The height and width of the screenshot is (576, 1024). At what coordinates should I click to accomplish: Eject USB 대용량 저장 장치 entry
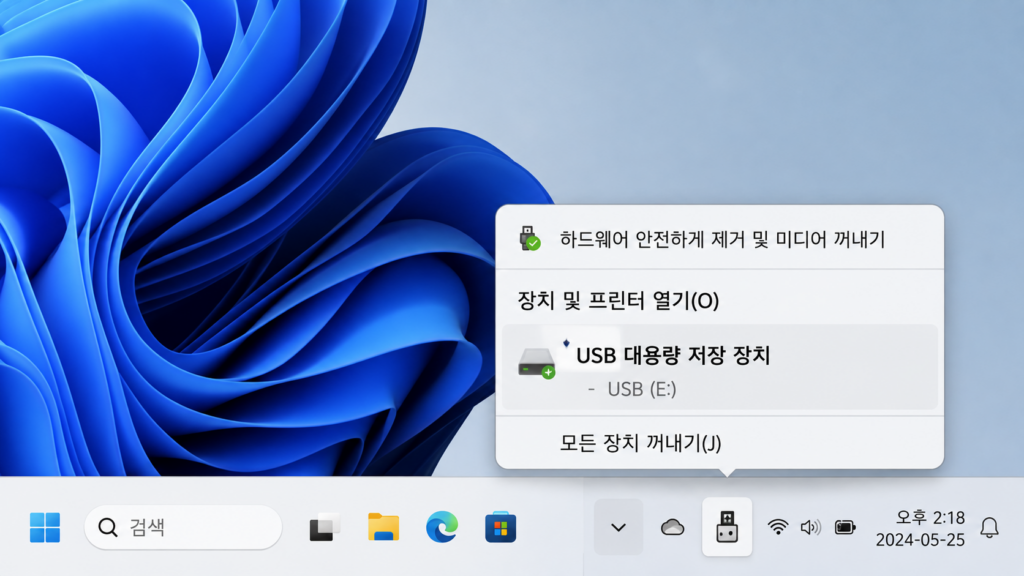point(720,367)
